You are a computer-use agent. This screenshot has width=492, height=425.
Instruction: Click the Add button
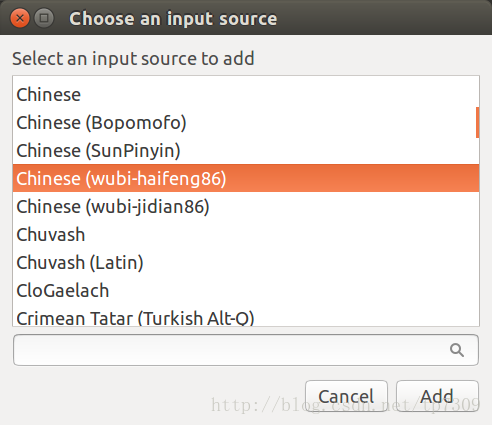(437, 396)
